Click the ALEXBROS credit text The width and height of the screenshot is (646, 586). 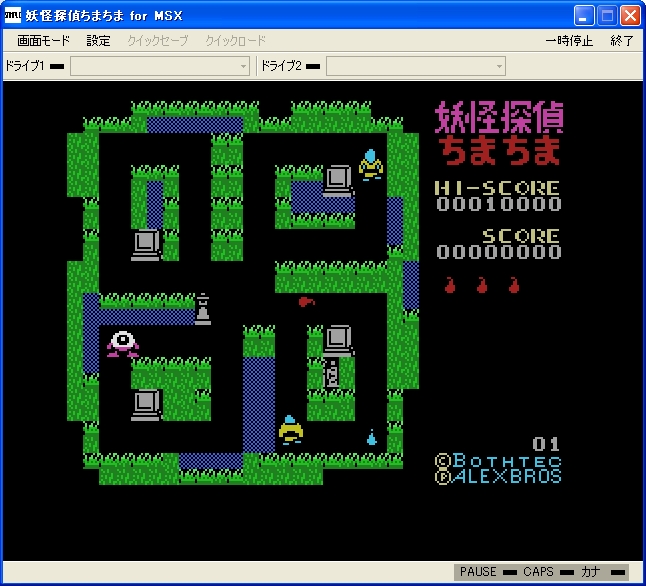tap(499, 476)
